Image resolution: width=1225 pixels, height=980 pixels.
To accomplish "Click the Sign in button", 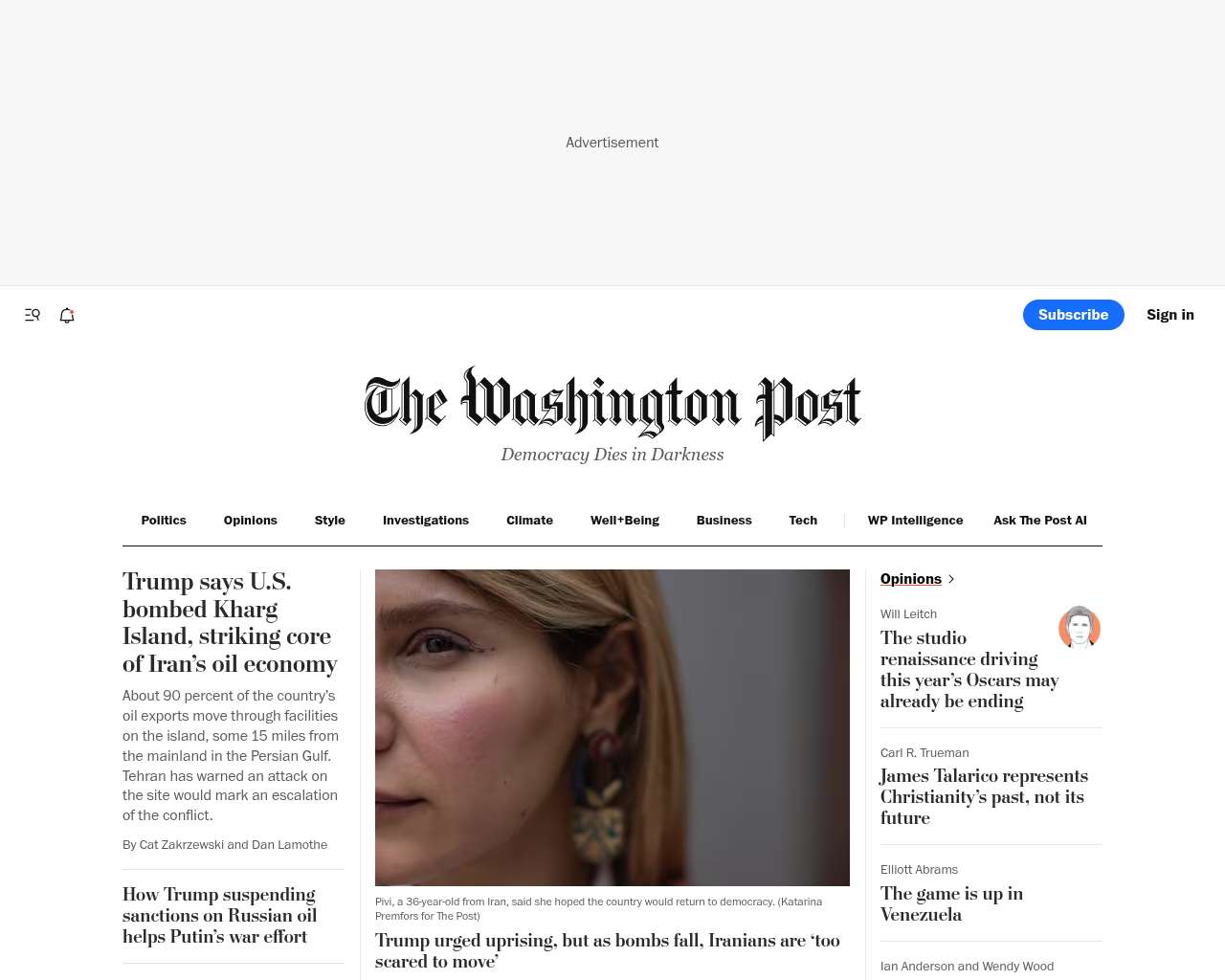I will click(x=1170, y=315).
